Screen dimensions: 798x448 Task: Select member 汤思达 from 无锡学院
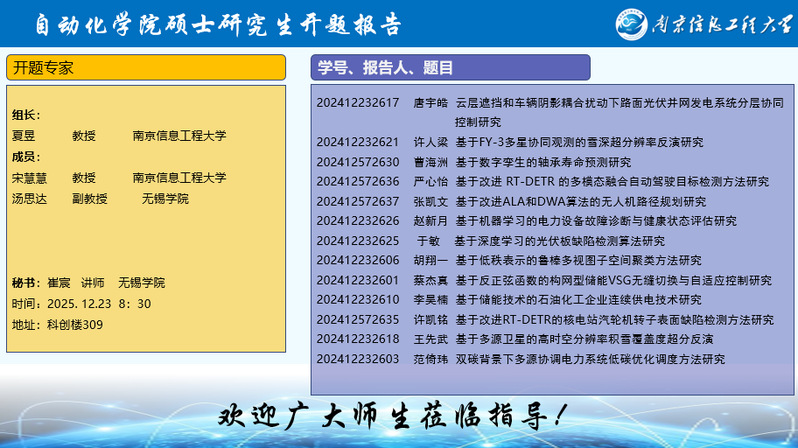pyautogui.click(x=100, y=199)
